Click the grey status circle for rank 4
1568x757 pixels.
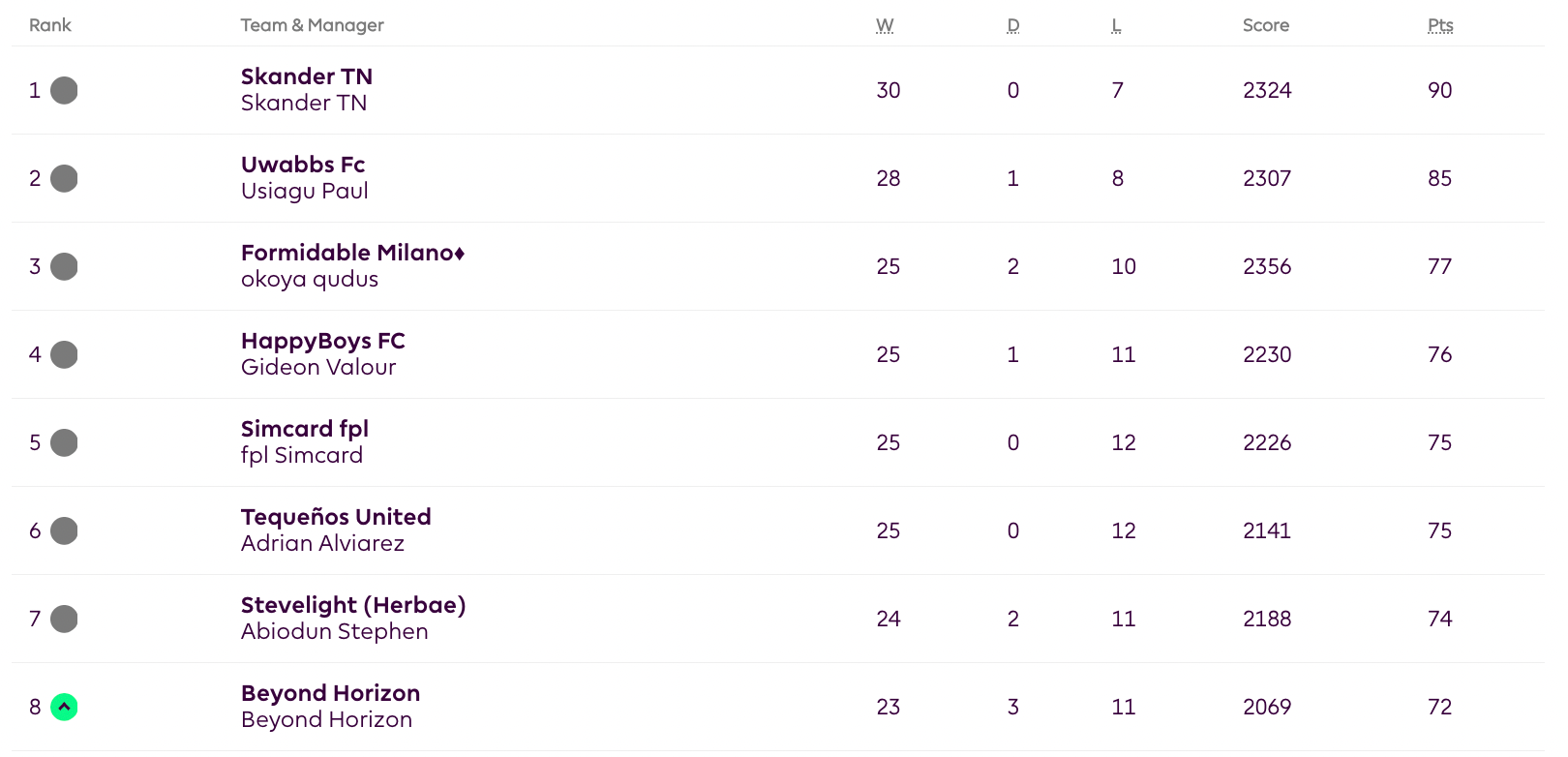tap(64, 354)
